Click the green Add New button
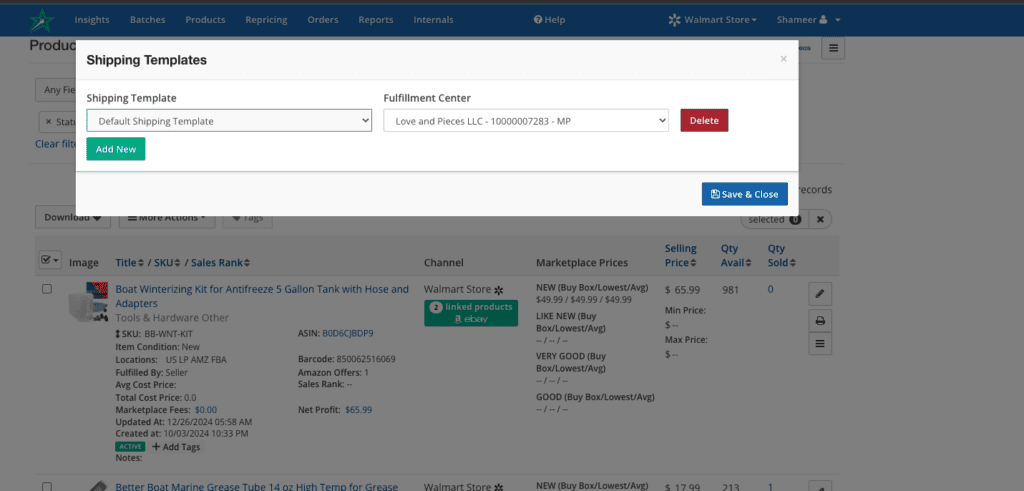 tap(116, 149)
